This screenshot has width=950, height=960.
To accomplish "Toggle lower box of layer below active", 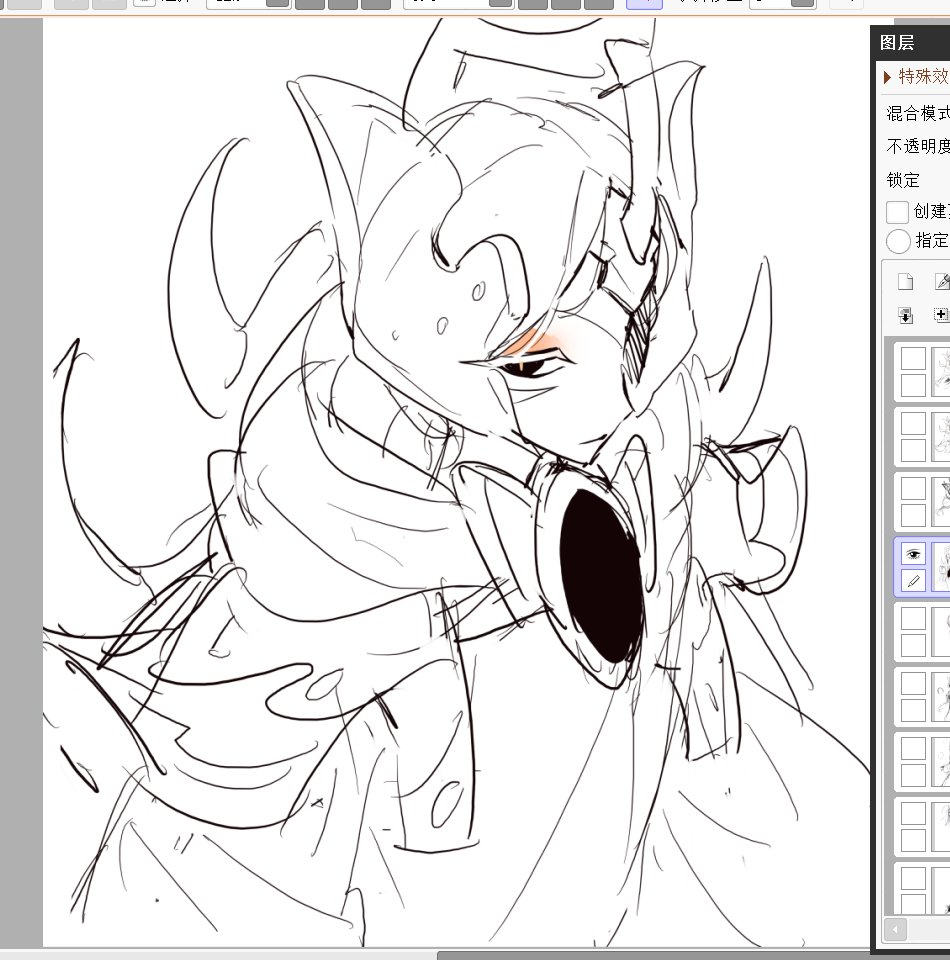I will click(x=913, y=645).
